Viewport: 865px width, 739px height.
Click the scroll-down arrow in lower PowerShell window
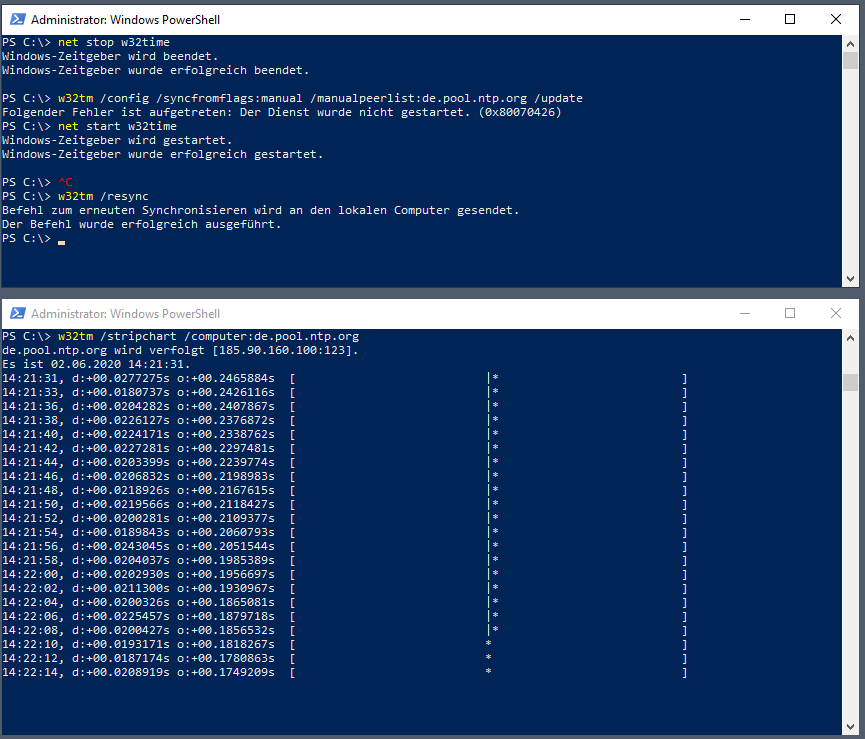(x=850, y=727)
